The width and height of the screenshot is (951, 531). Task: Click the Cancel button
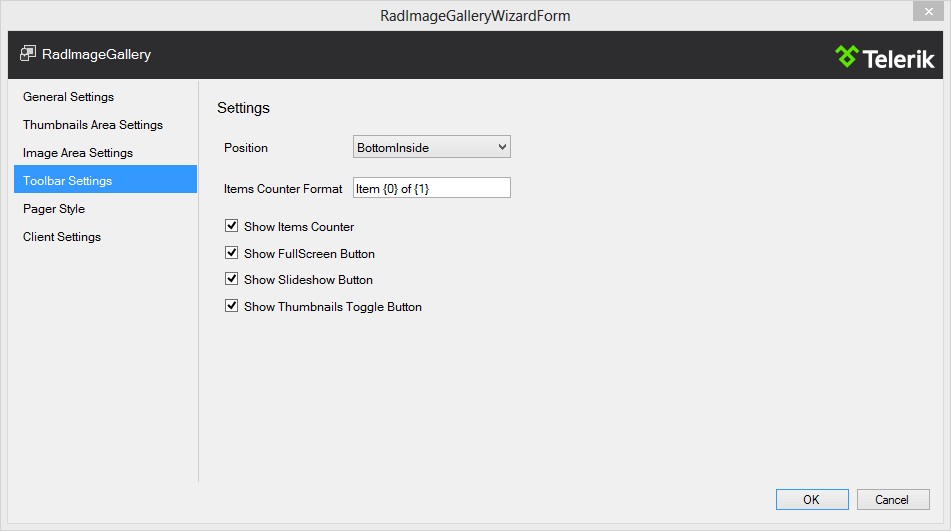pyautogui.click(x=892, y=500)
